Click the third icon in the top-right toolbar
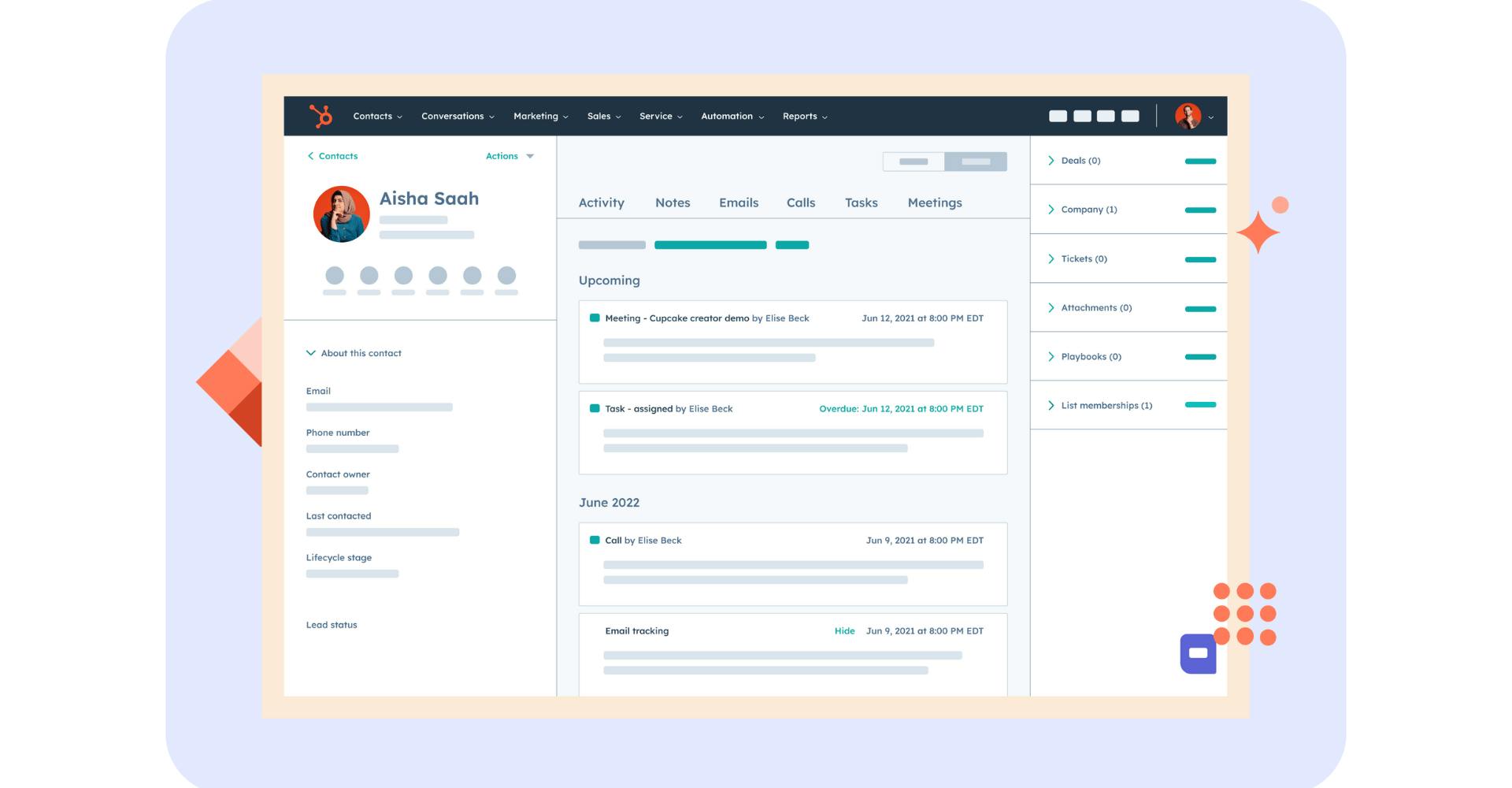 (x=1105, y=115)
